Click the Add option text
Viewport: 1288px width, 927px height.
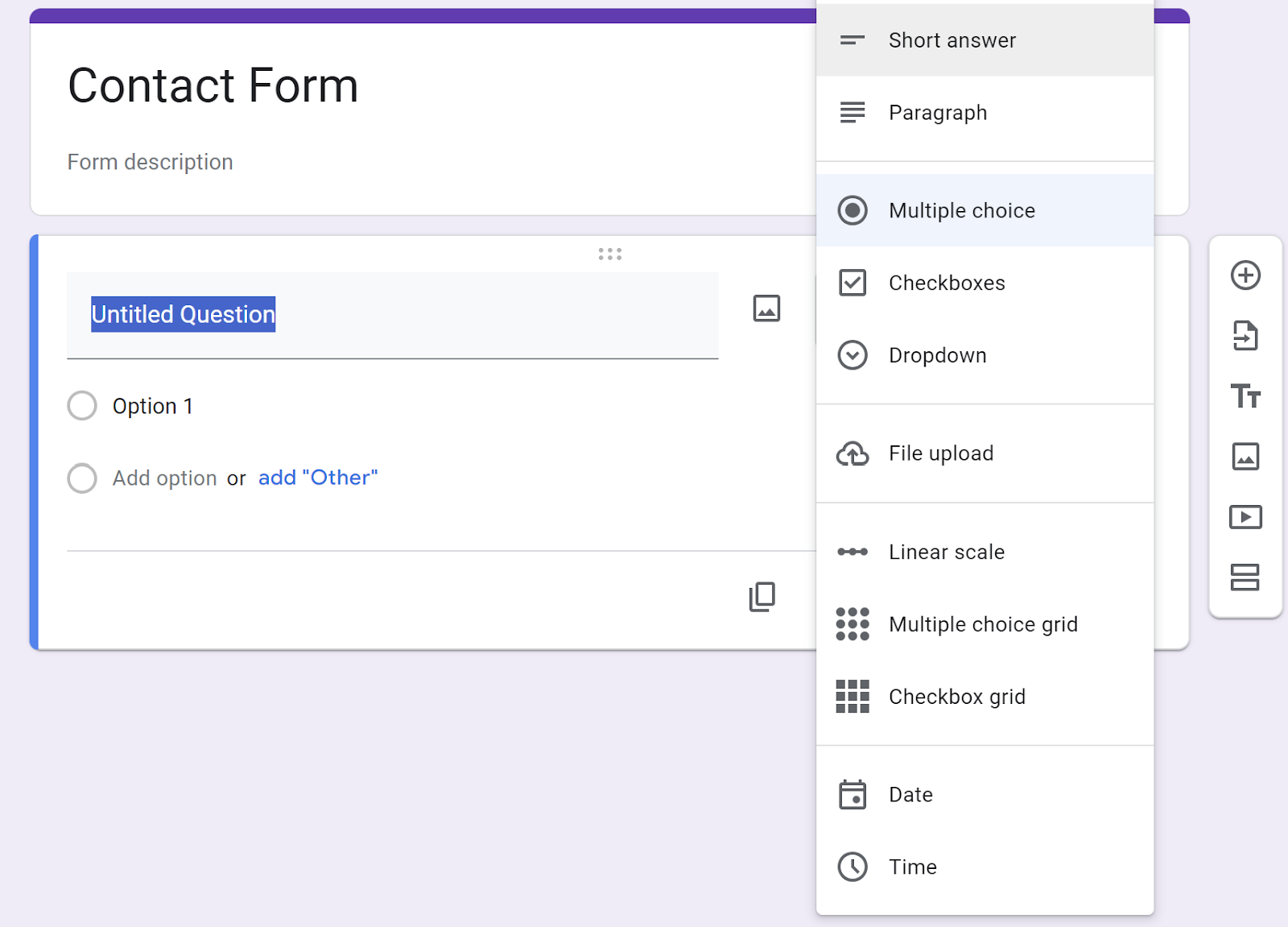164,478
